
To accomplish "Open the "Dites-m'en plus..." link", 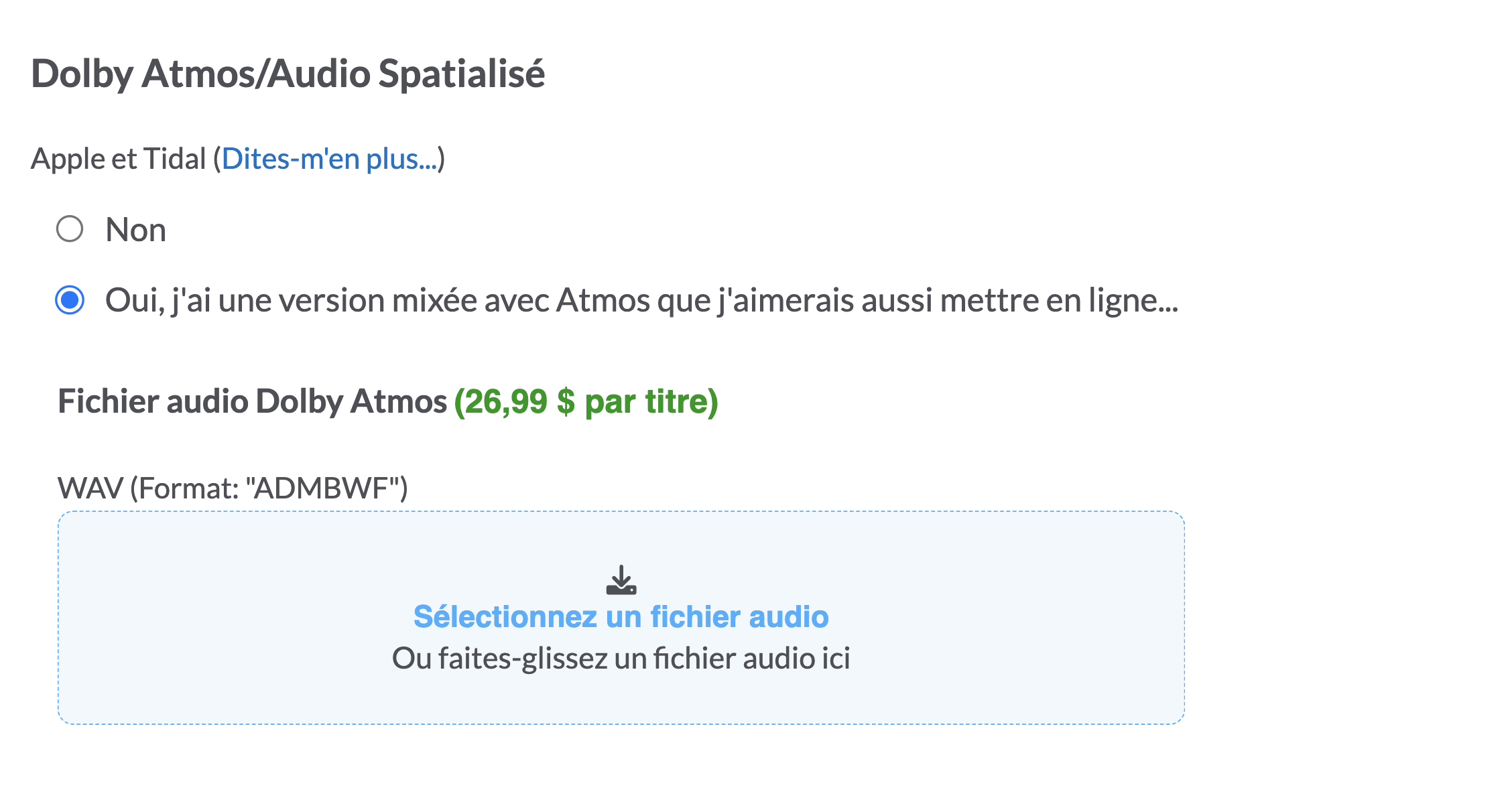I will coord(329,159).
